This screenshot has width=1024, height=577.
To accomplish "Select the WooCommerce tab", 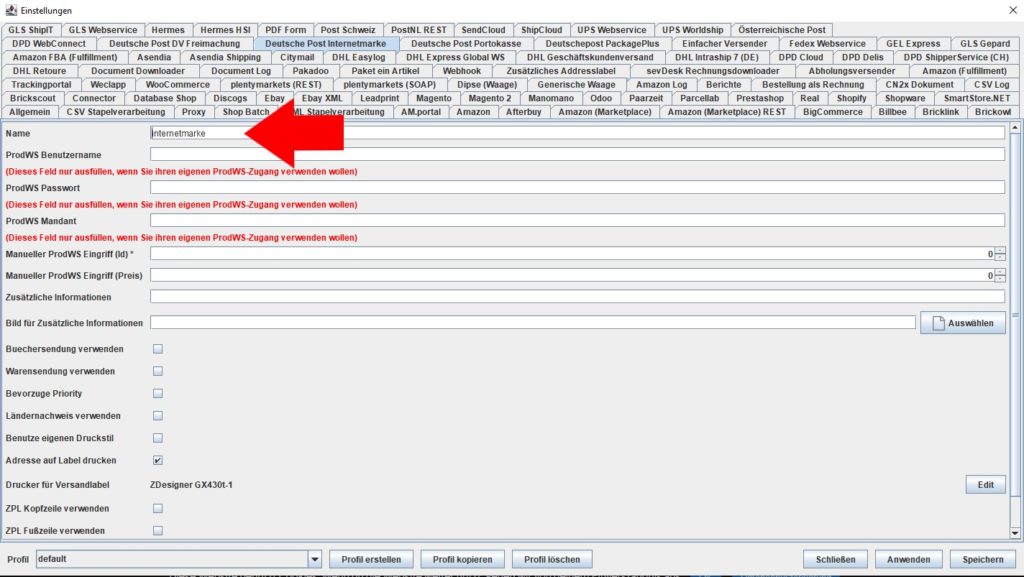I will tap(178, 85).
